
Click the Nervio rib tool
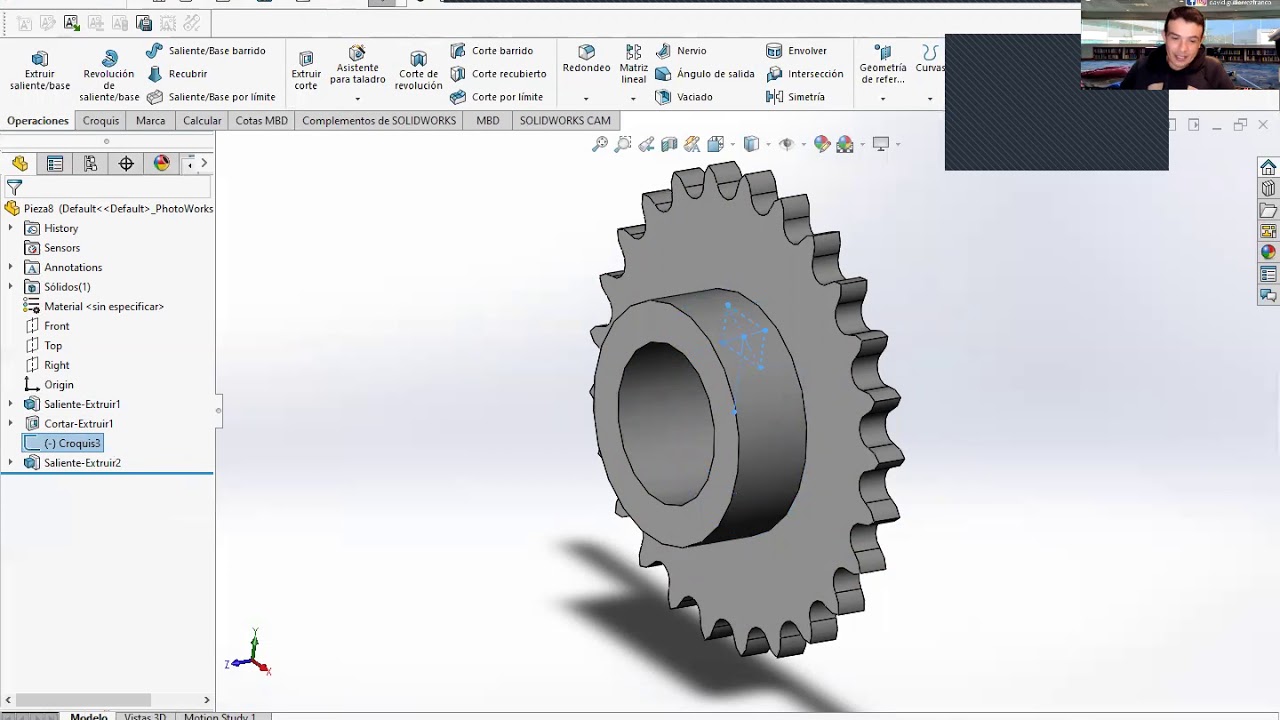click(x=681, y=51)
